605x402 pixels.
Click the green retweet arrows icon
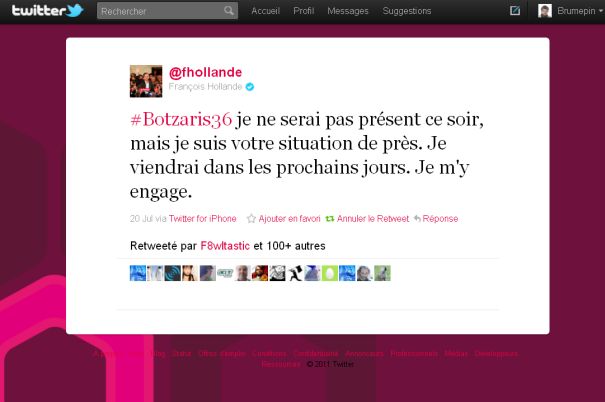click(x=330, y=219)
